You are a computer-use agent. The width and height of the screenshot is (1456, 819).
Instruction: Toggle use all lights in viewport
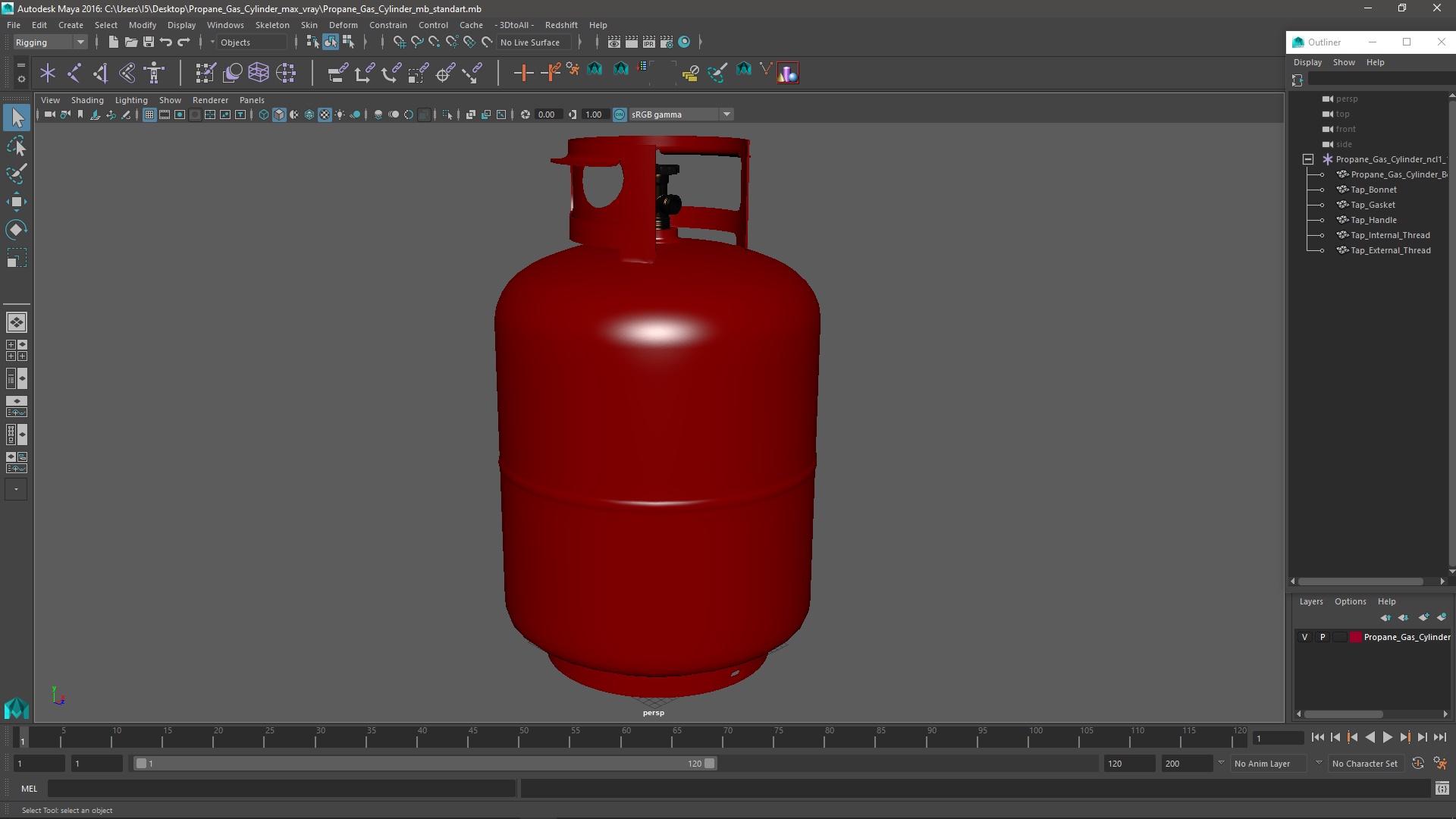[x=340, y=115]
